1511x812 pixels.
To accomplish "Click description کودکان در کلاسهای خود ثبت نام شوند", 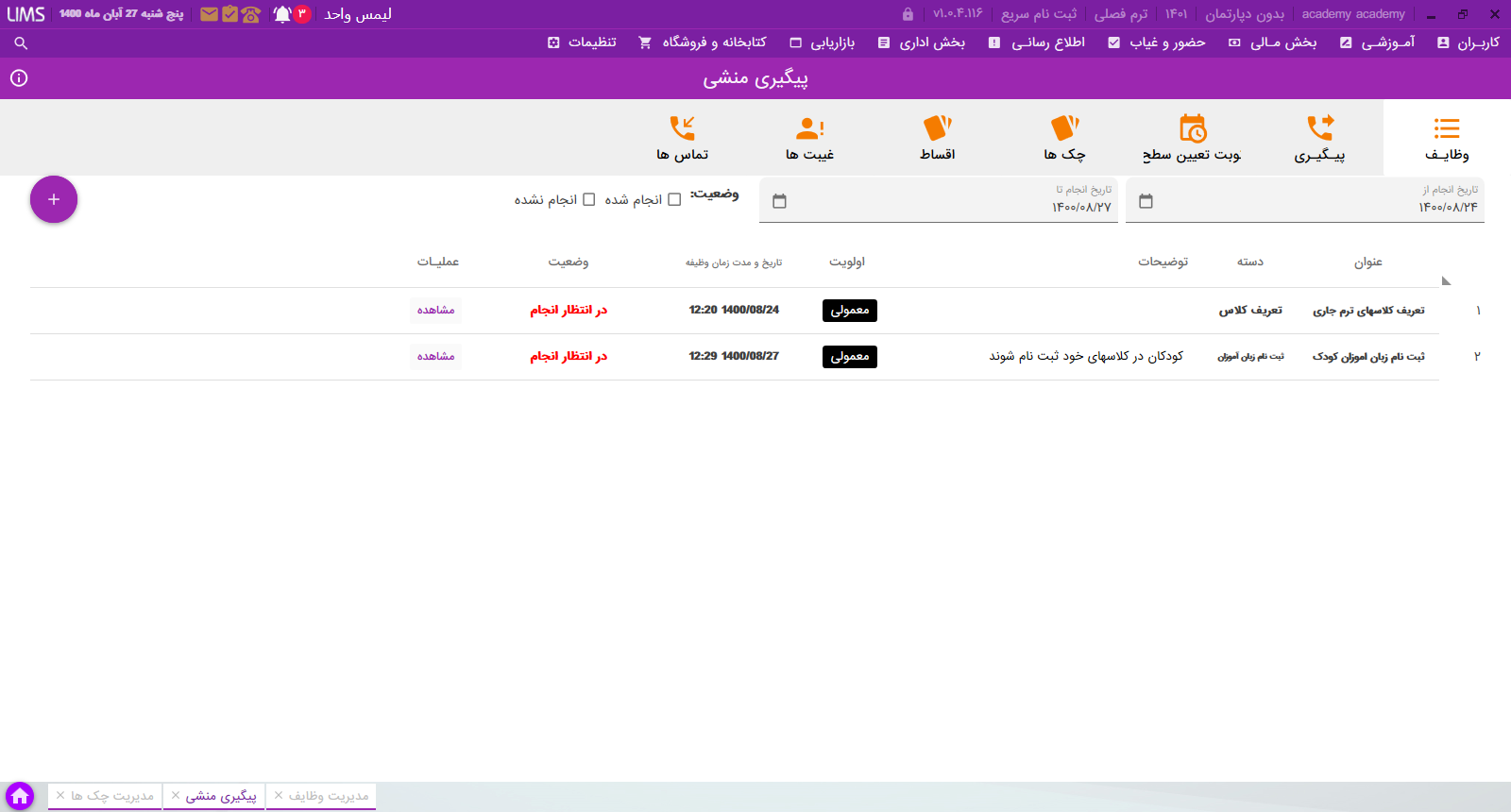I will [1086, 356].
